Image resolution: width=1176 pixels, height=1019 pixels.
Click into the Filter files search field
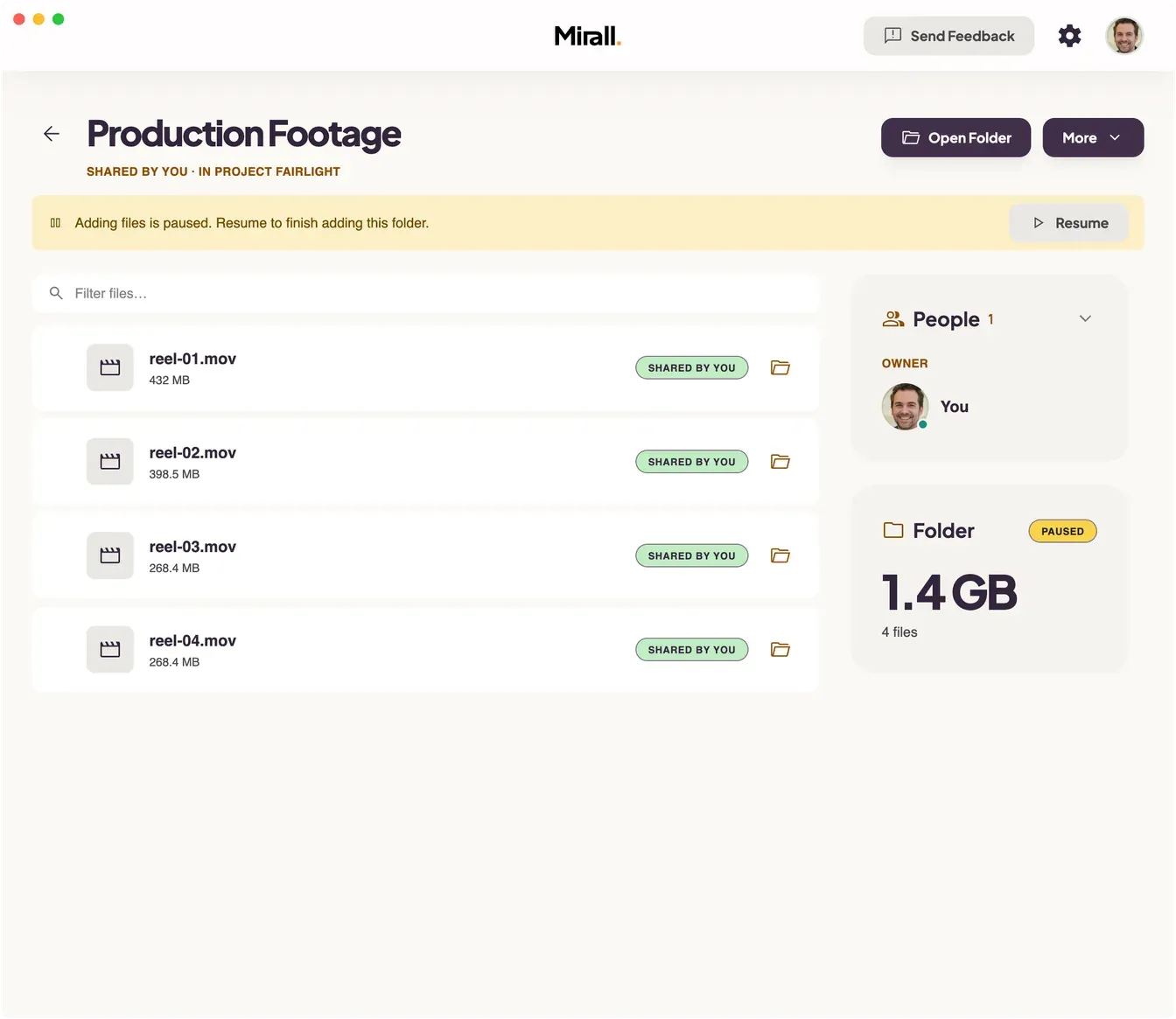point(425,293)
